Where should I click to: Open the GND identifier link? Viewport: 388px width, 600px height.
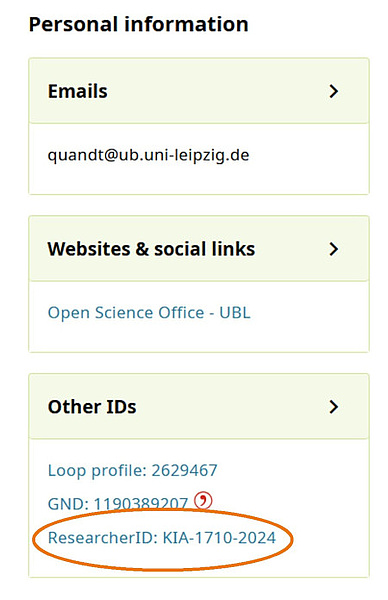click(117, 504)
